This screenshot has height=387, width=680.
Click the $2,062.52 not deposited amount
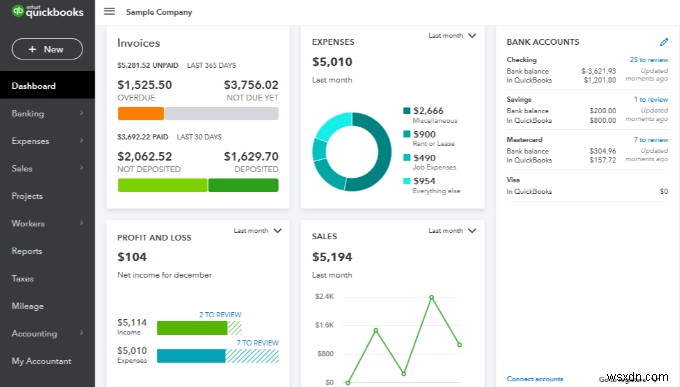144,157
